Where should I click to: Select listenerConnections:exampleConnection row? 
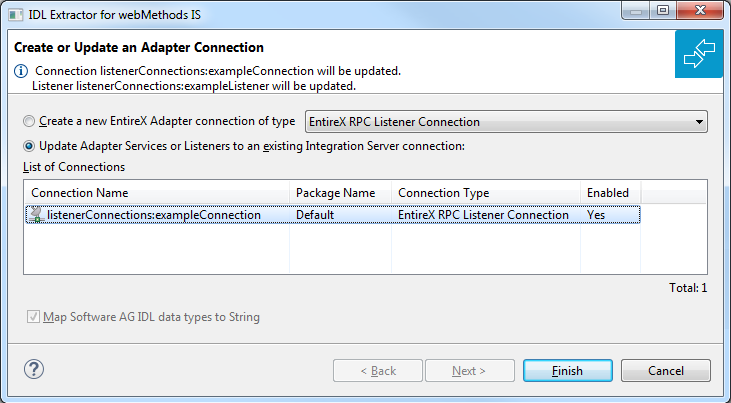(333, 215)
